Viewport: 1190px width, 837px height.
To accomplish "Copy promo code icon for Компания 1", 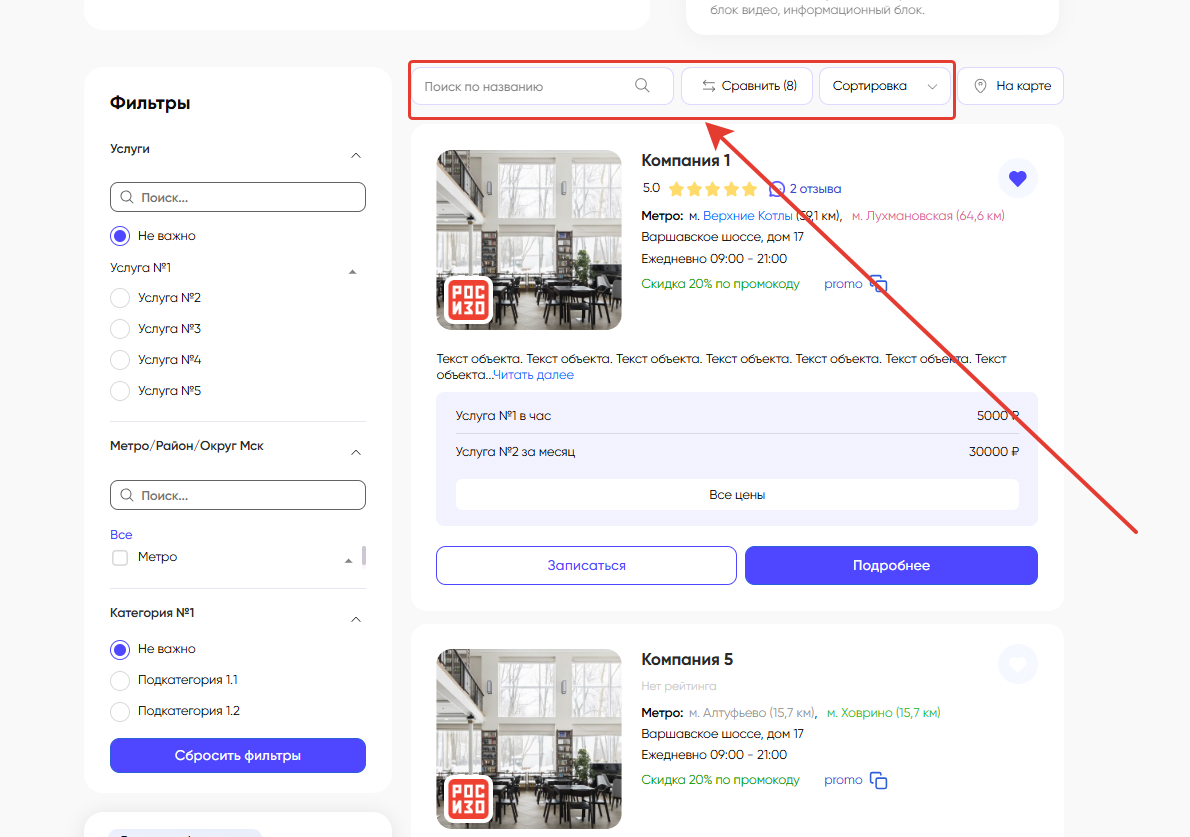I will pyautogui.click(x=878, y=284).
